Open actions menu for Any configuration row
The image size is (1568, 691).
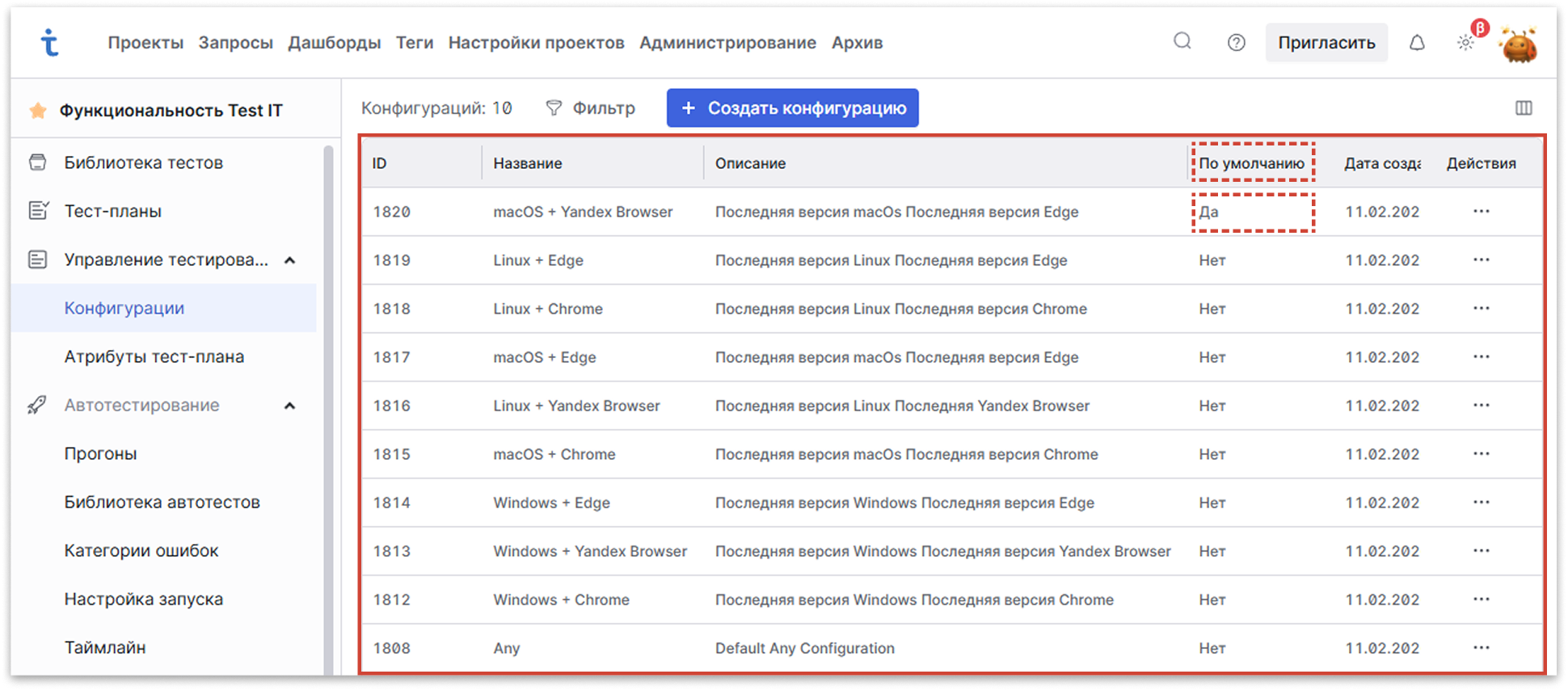pyautogui.click(x=1481, y=647)
